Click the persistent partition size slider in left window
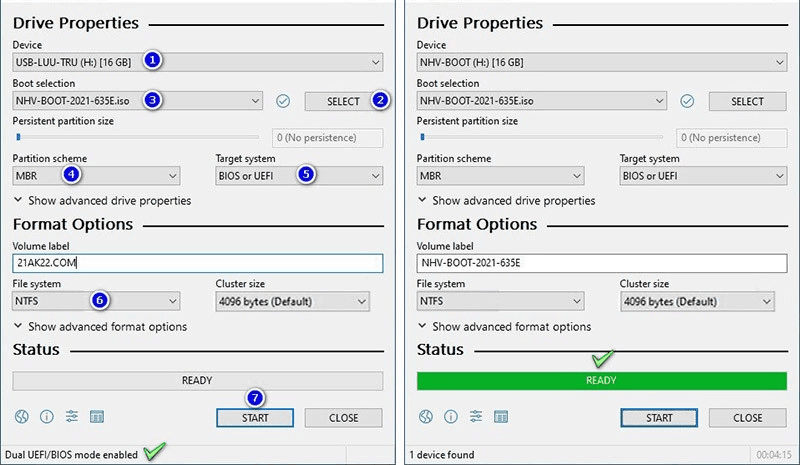 [x=136, y=137]
